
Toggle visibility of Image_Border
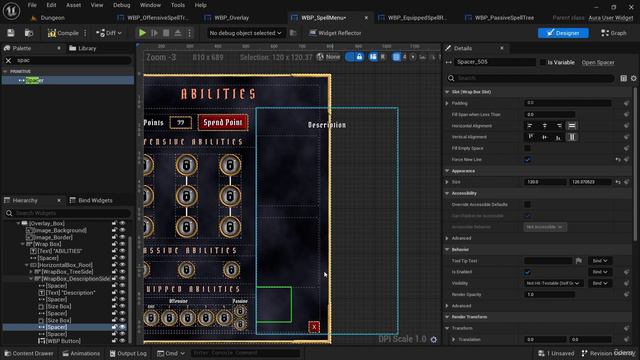(122, 238)
